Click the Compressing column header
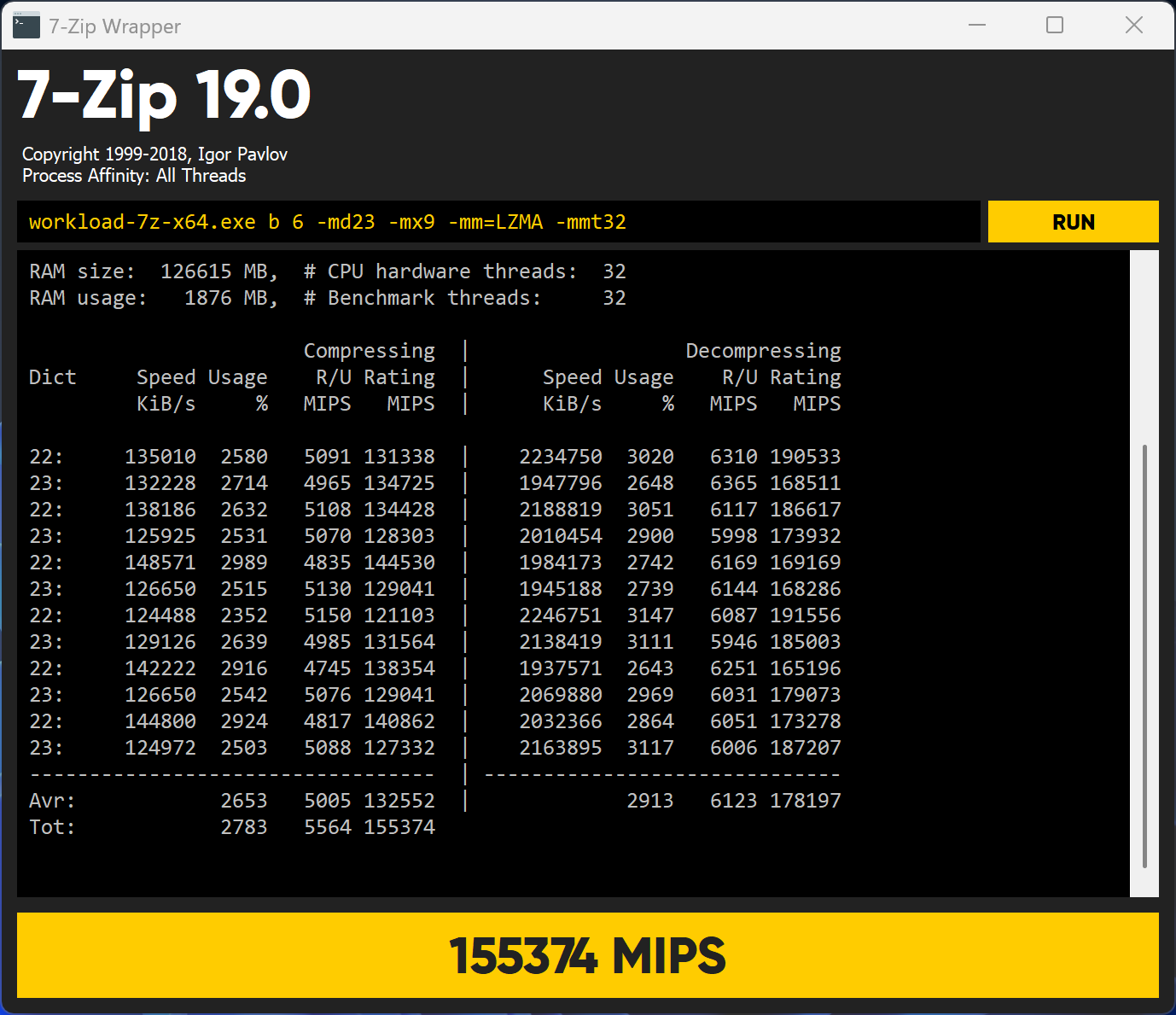This screenshot has height=1015, width=1176. 369,351
